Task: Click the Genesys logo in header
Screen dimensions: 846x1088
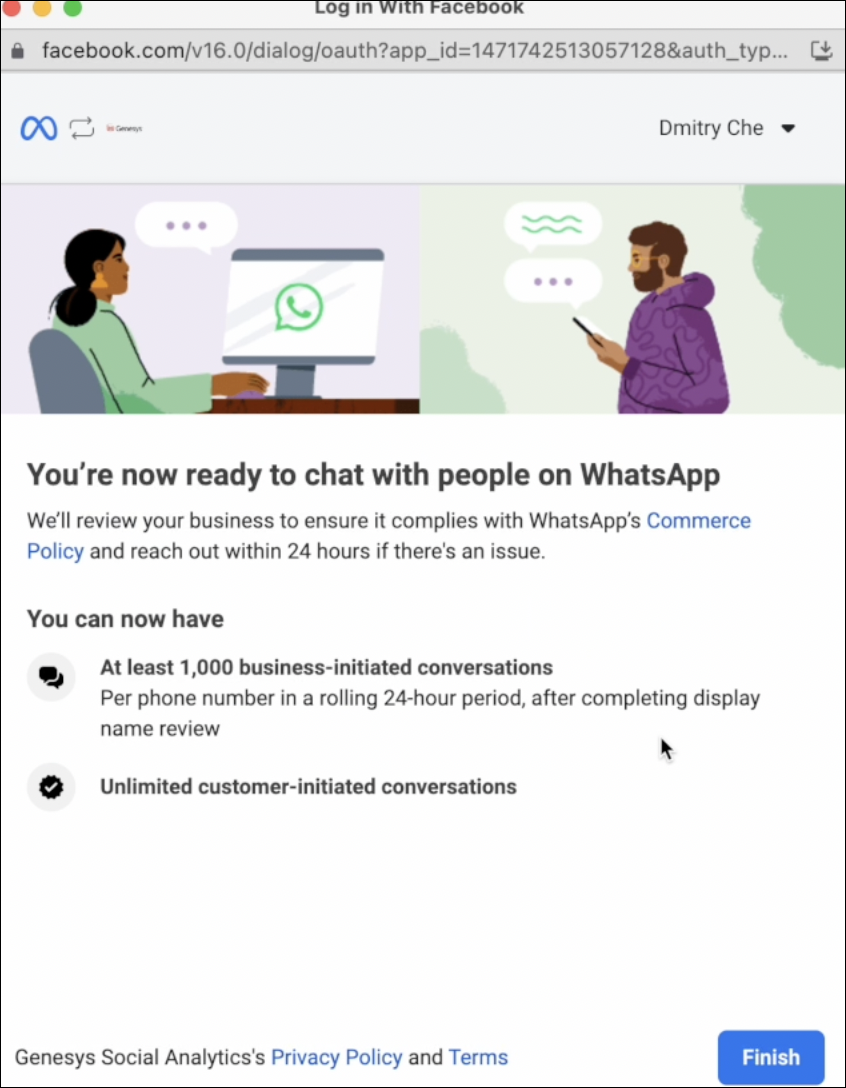Action: (124, 128)
